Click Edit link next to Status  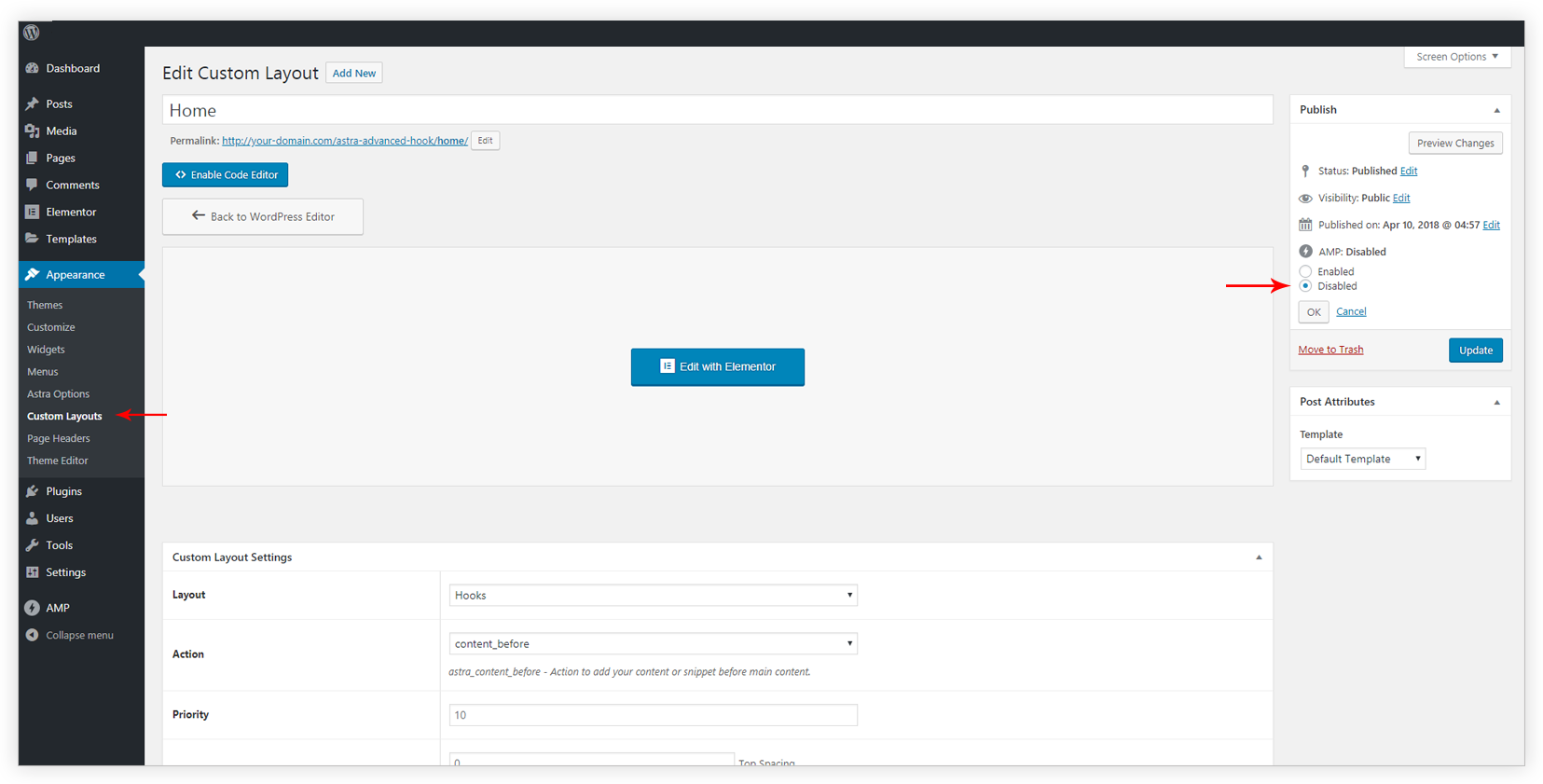pyautogui.click(x=1409, y=171)
